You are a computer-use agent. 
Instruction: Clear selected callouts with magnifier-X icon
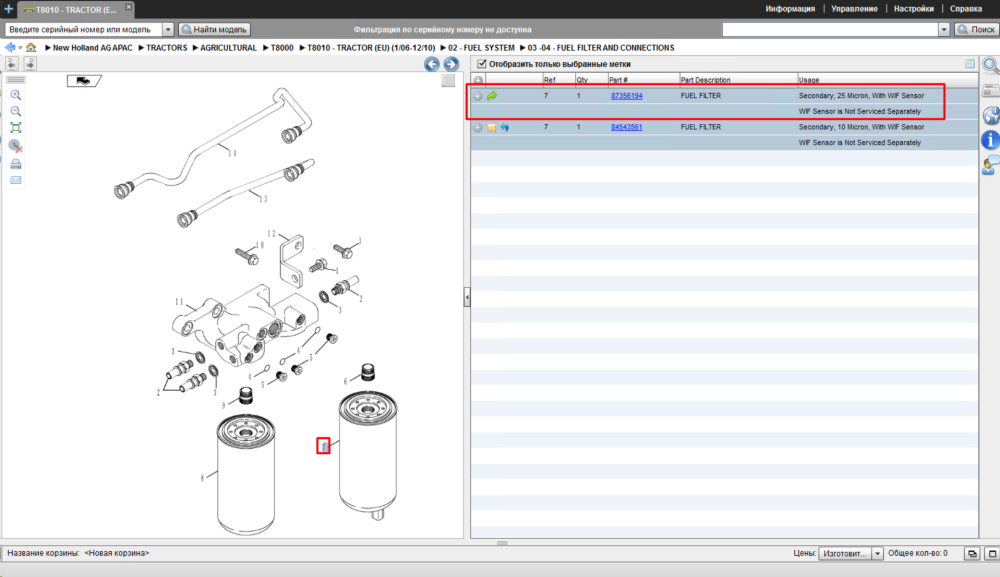(16, 146)
